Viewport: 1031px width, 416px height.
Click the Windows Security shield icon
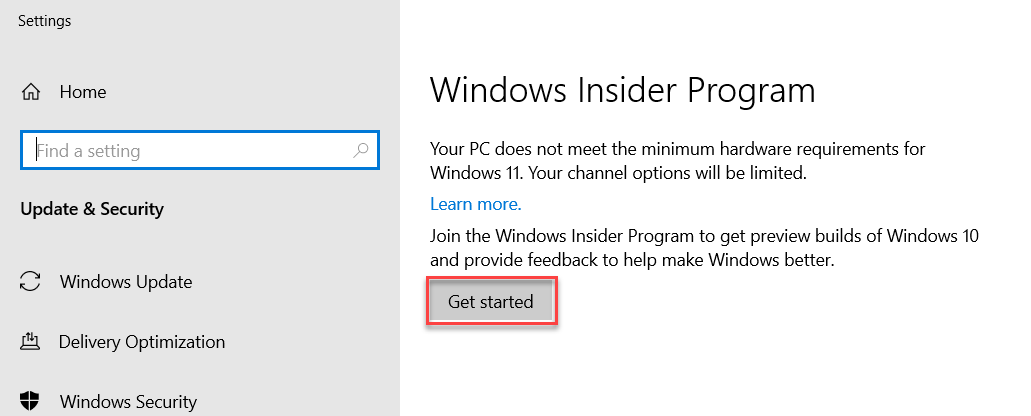click(30, 402)
